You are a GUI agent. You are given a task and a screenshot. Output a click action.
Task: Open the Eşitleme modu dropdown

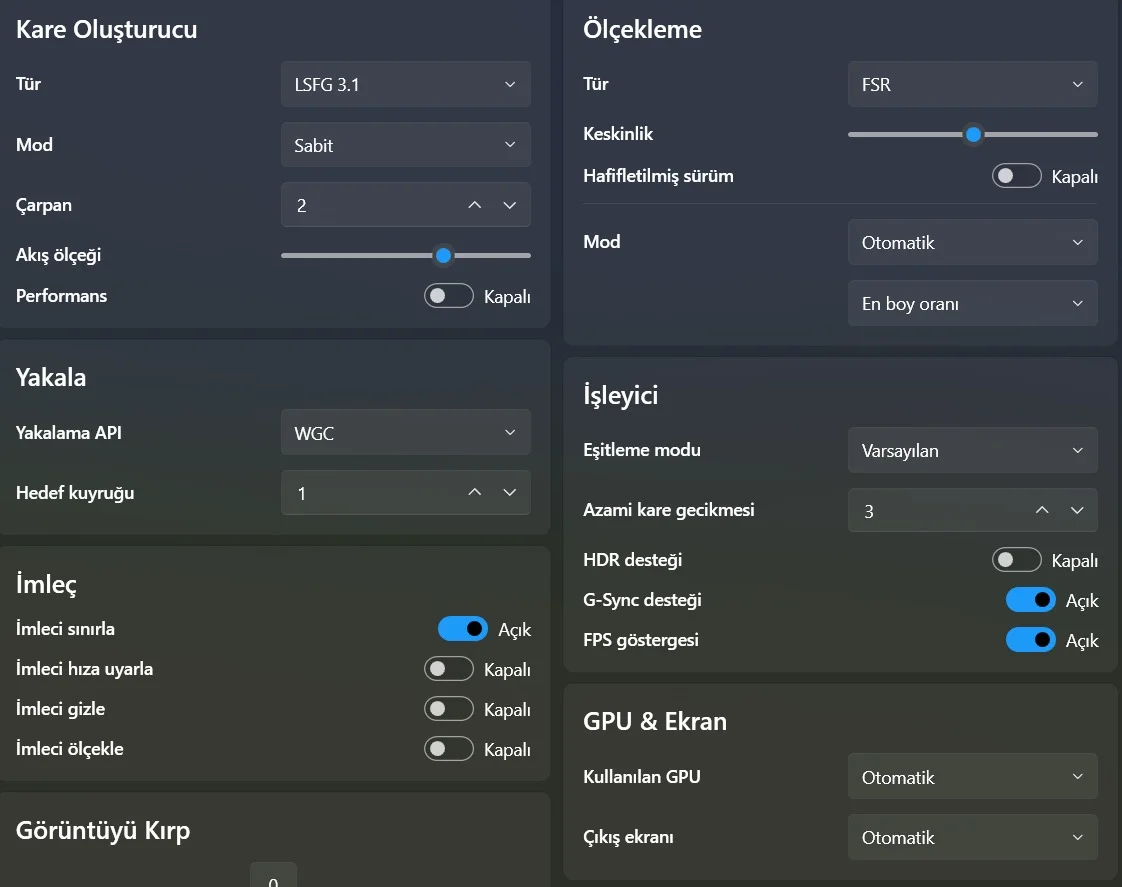click(x=972, y=450)
